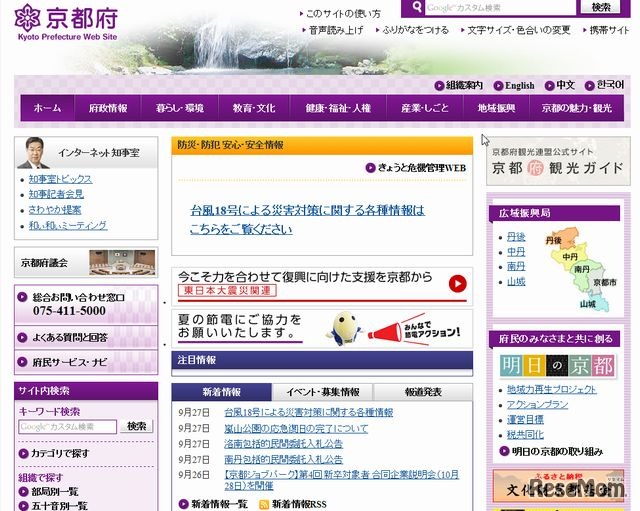Open the 京都府観光ガイド banner
640x511 pixels.
(558, 161)
